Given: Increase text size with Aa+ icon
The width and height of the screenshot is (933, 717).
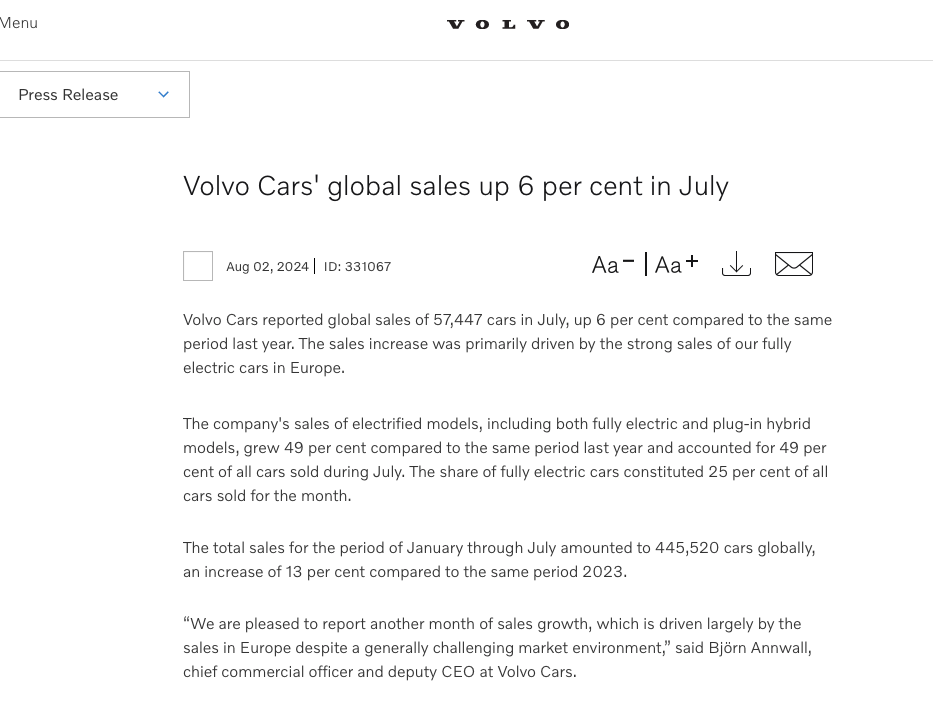Looking at the screenshot, I should click(x=677, y=264).
